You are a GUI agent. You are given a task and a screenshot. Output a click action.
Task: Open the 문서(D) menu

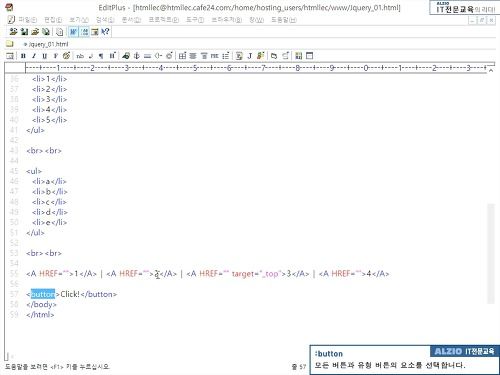[131, 20]
